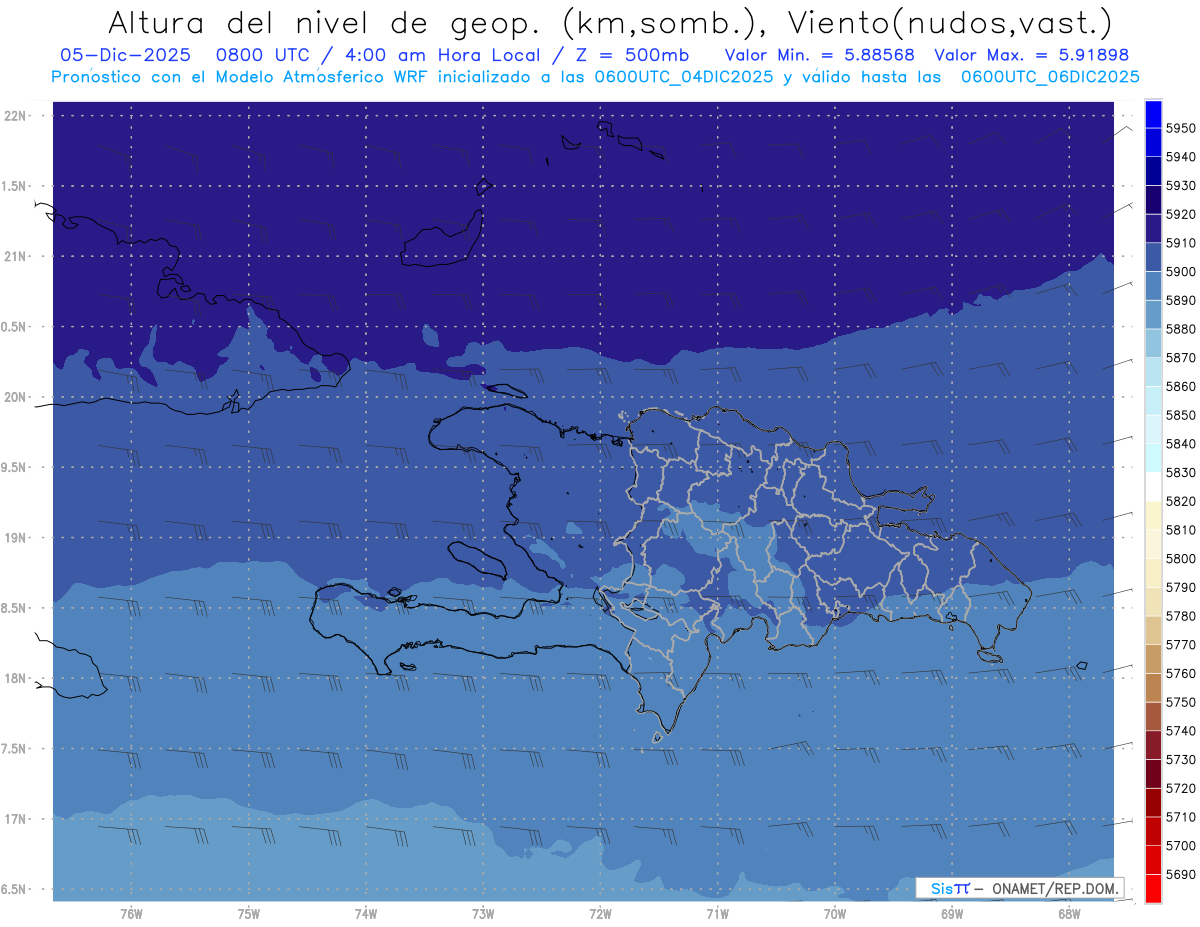This screenshot has width=1200, height=927.
Task: Click the colorbar label '5830'
Action: 1180,473
